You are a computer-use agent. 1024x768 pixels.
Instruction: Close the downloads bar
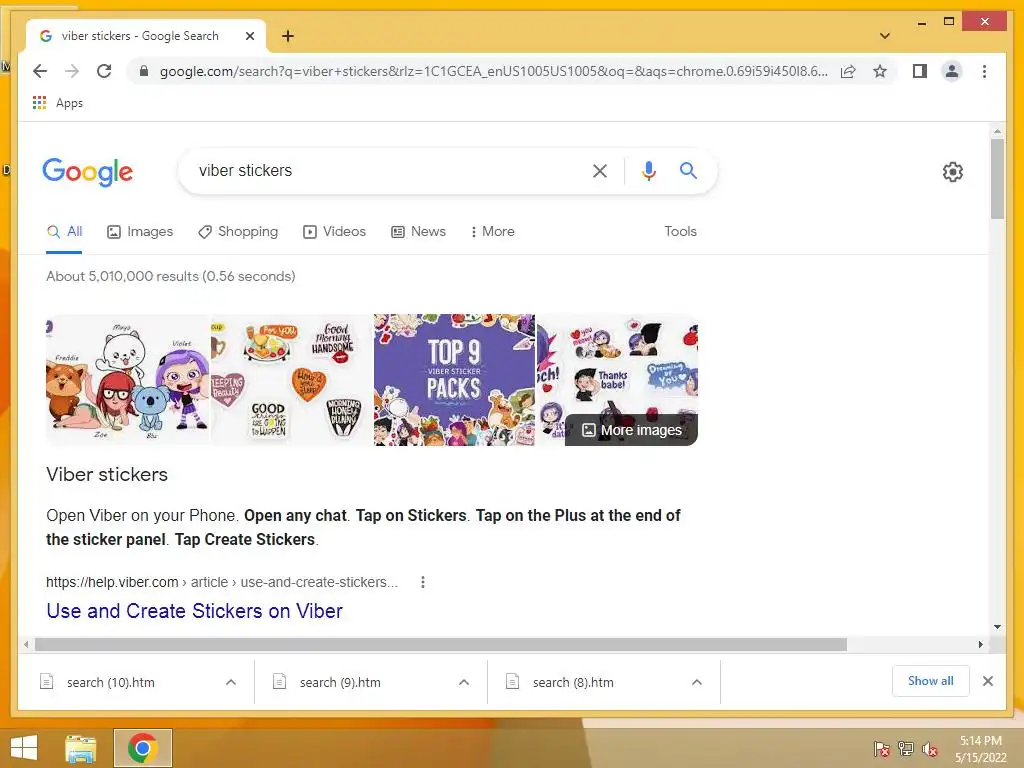pyautogui.click(x=987, y=681)
